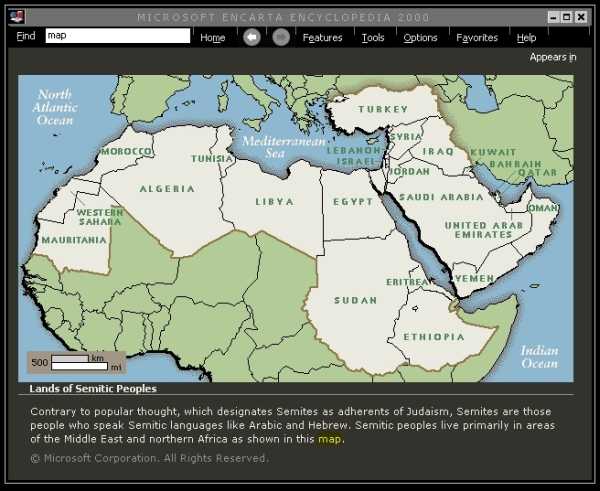This screenshot has height=491, width=600.
Task: Open the Favorites menu
Action: pos(477,38)
